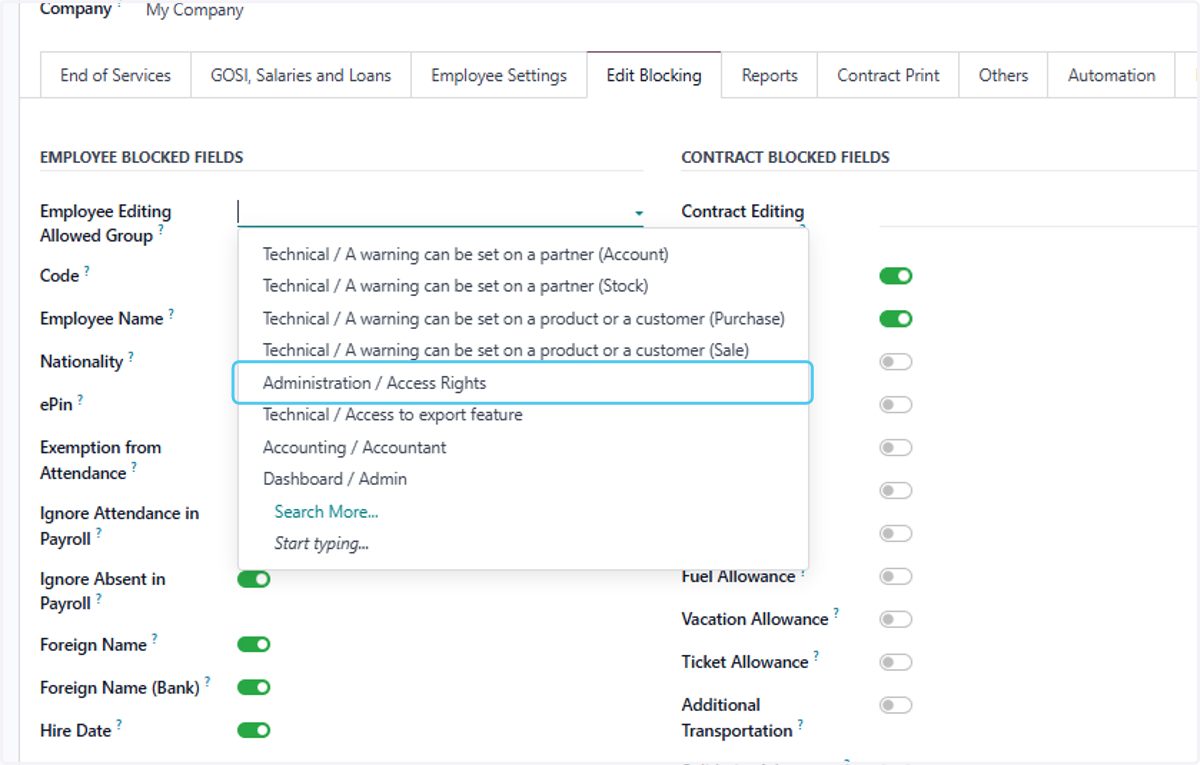Screen dimensions: 1200x765
Task: Click help icon beside Ignore Absent in Payroll
Action: point(99,598)
